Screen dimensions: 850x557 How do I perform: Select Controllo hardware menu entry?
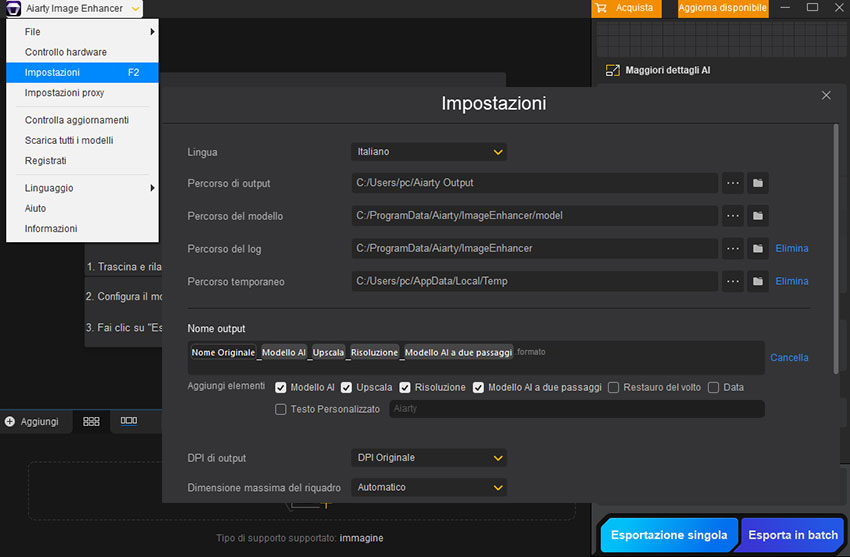(82, 52)
